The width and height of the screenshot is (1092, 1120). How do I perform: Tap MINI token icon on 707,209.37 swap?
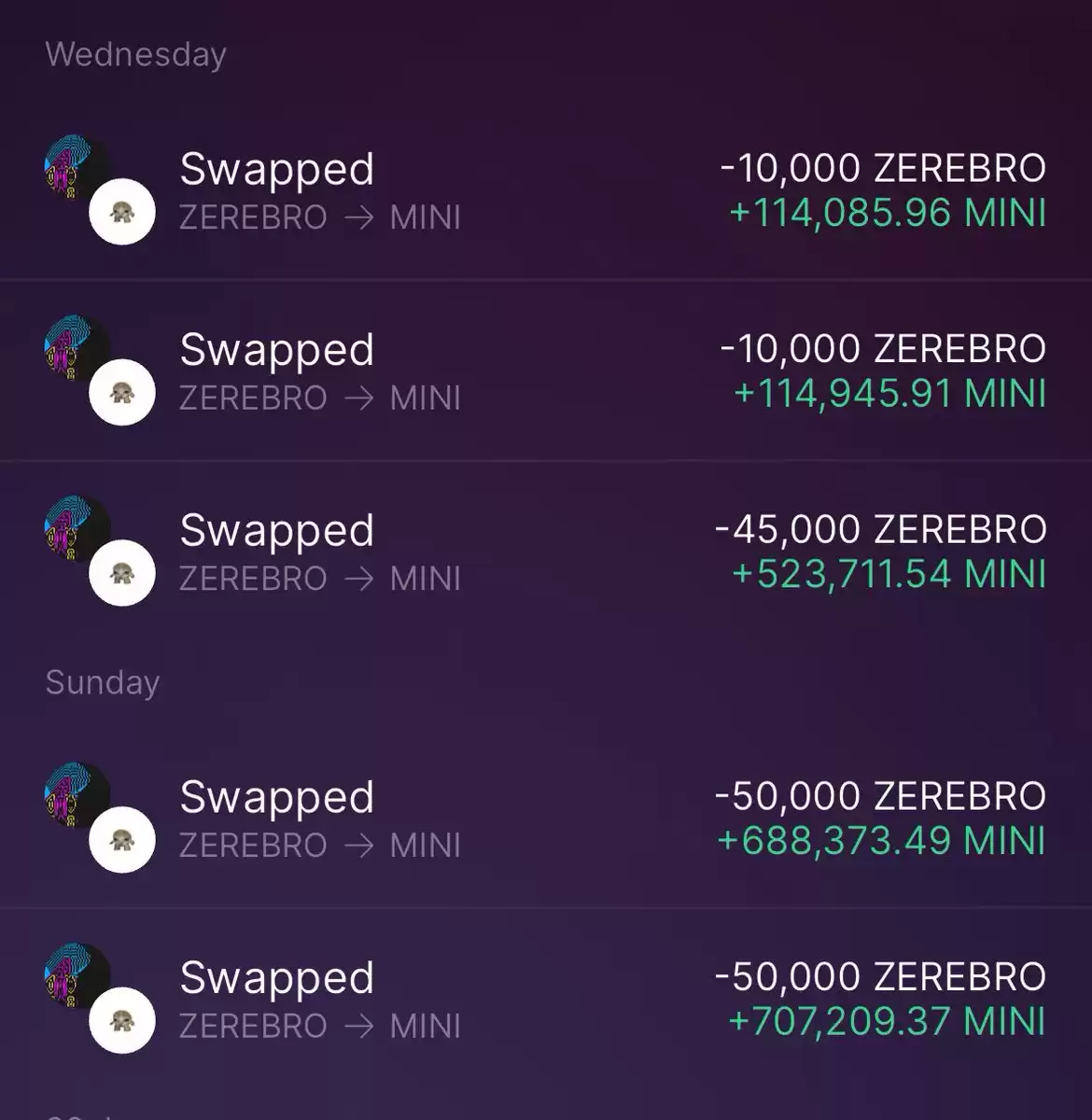122,1020
